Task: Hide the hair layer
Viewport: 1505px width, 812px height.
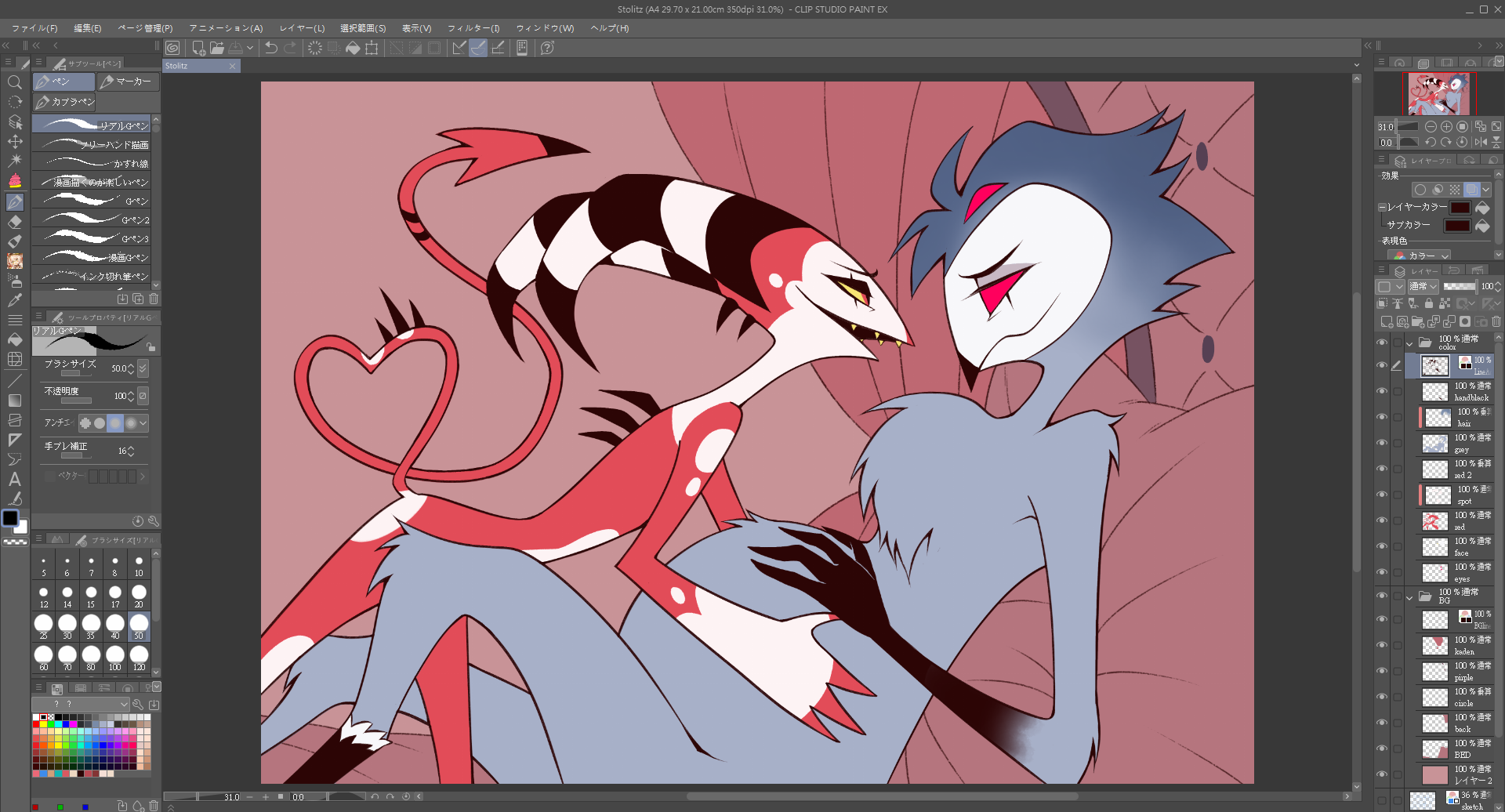Action: click(1382, 417)
